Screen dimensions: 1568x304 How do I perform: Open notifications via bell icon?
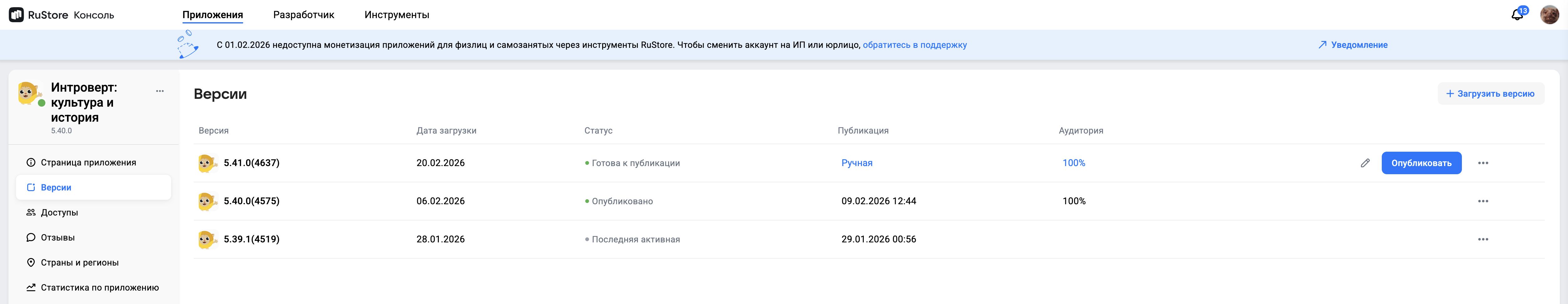tap(1518, 15)
